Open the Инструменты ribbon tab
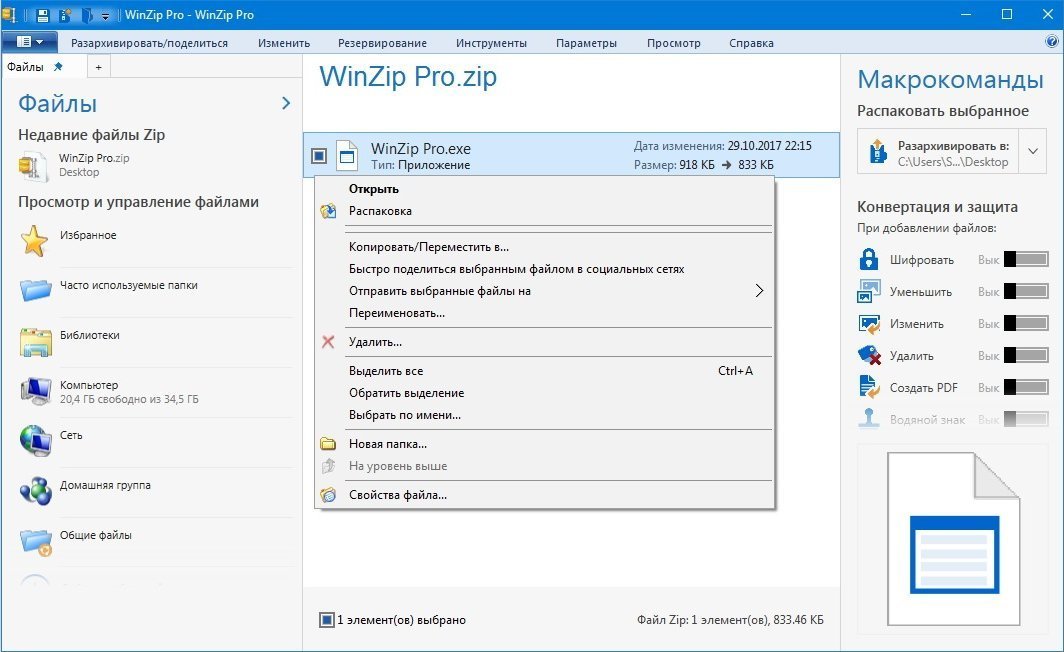This screenshot has width=1064, height=652. [x=491, y=43]
